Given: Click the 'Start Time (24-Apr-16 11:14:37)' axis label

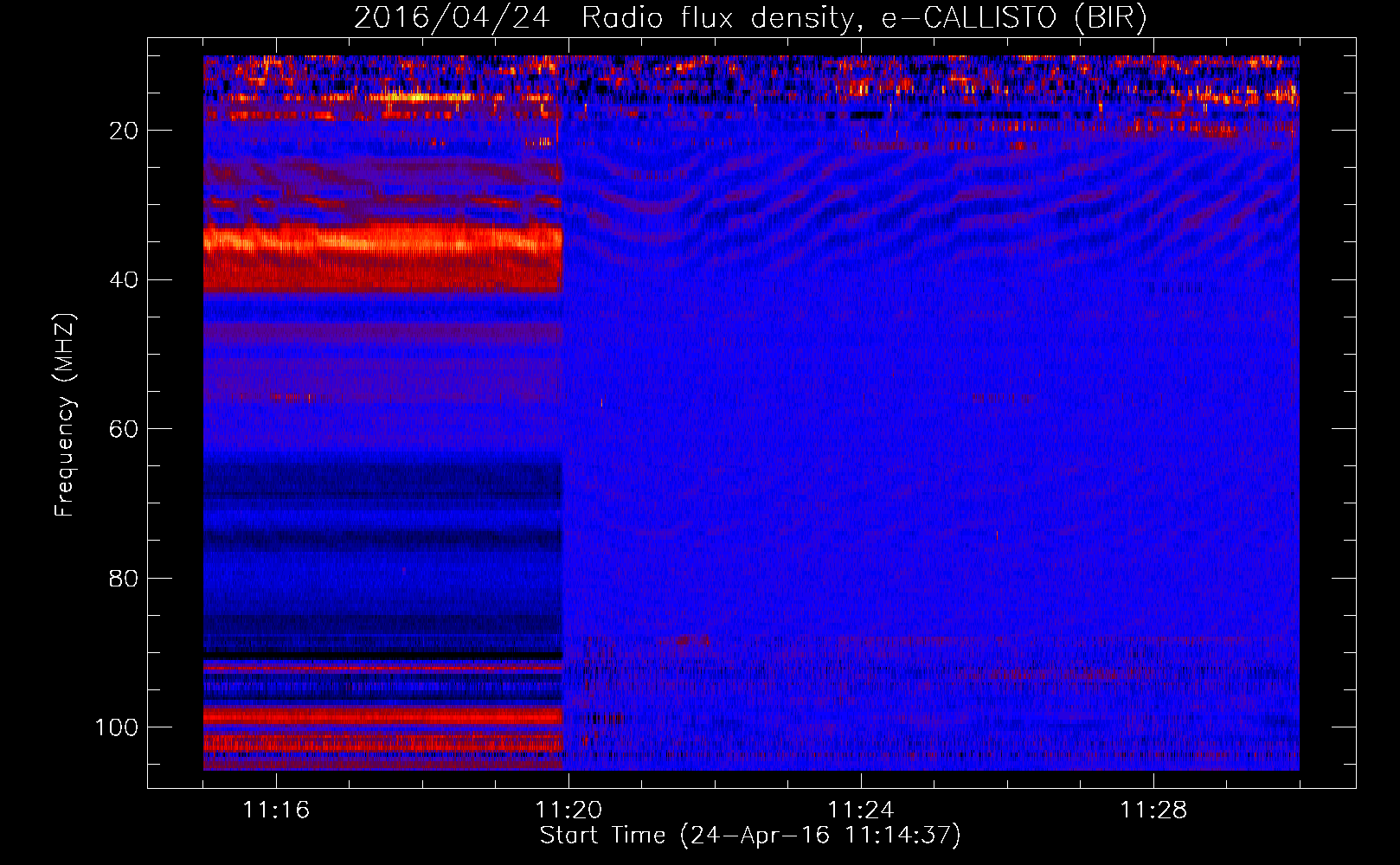Looking at the screenshot, I should 750,836.
